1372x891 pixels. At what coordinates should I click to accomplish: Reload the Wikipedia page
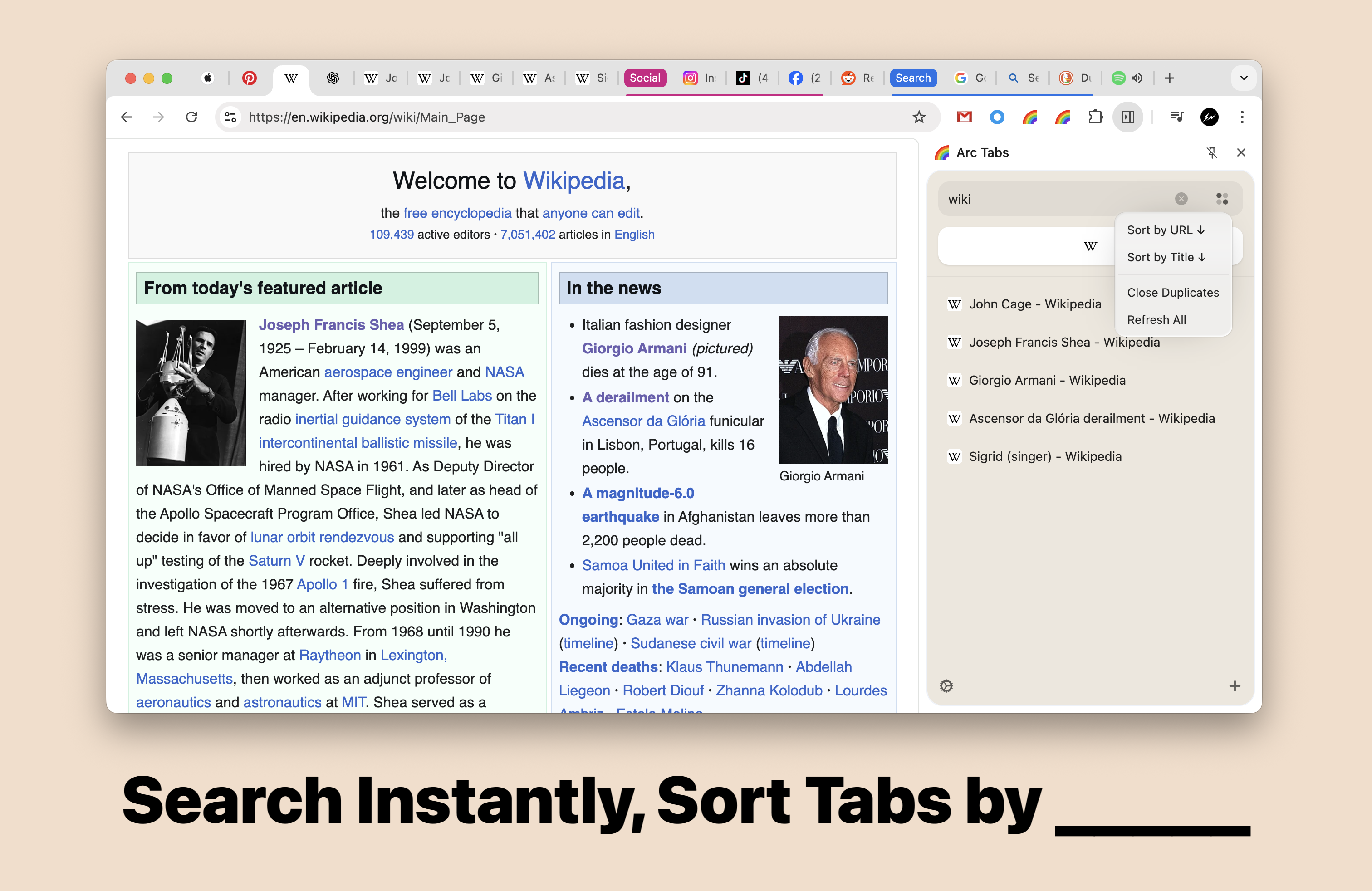(x=191, y=117)
